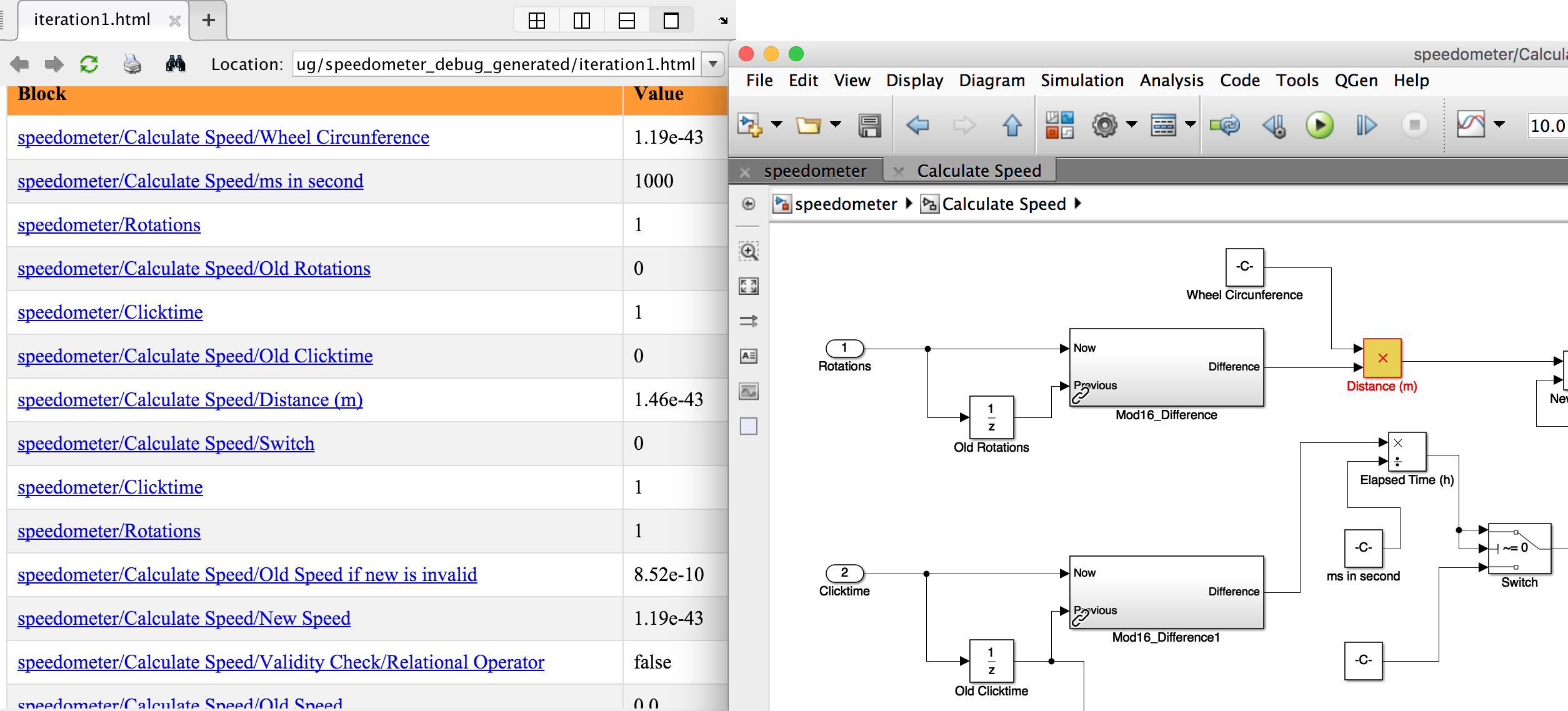Screen dimensions: 1568x711
Task: Open the Simulation Data Inspector
Action: [x=1471, y=124]
